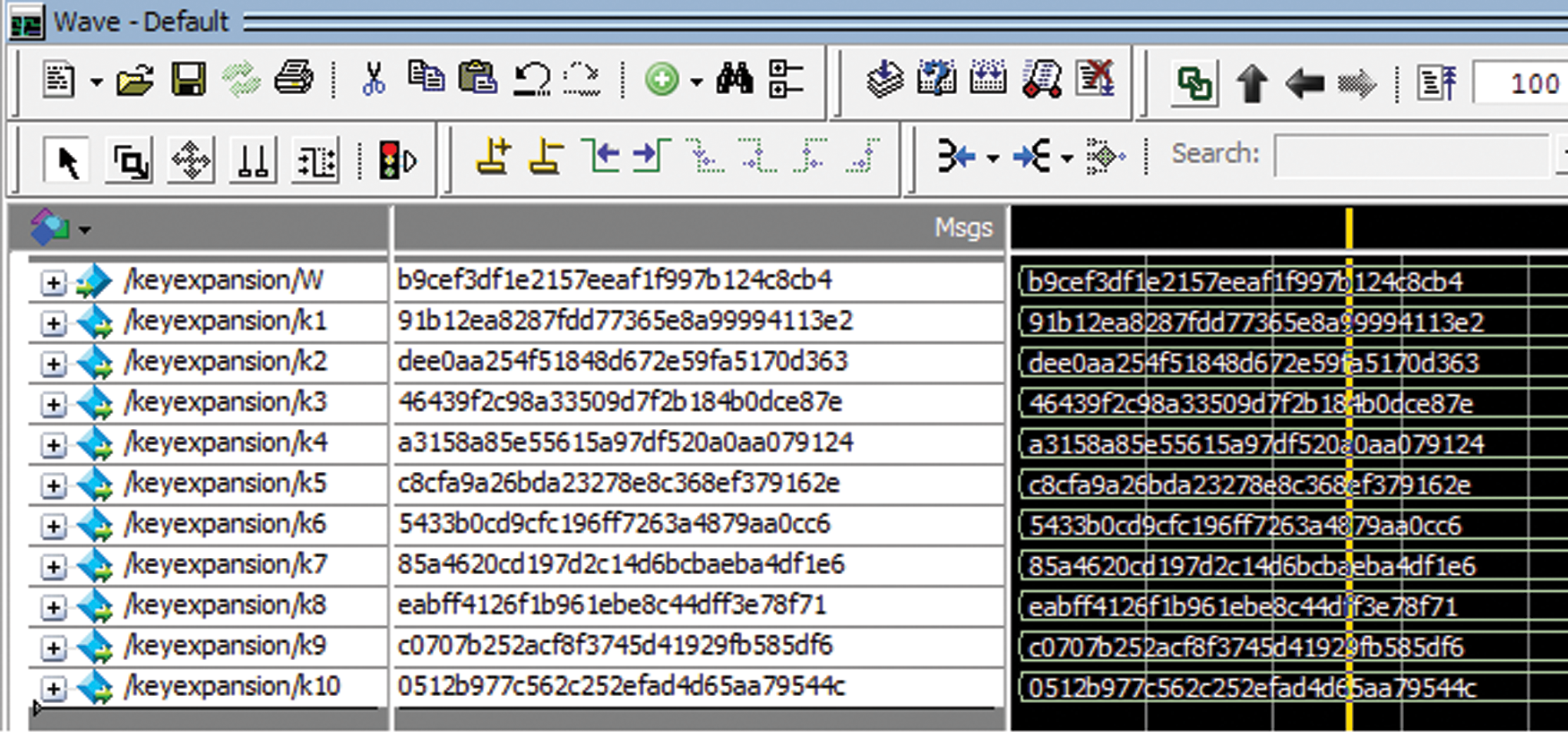1568x738 pixels.
Task: Click the Paste clipboard icon
Action: 478,80
